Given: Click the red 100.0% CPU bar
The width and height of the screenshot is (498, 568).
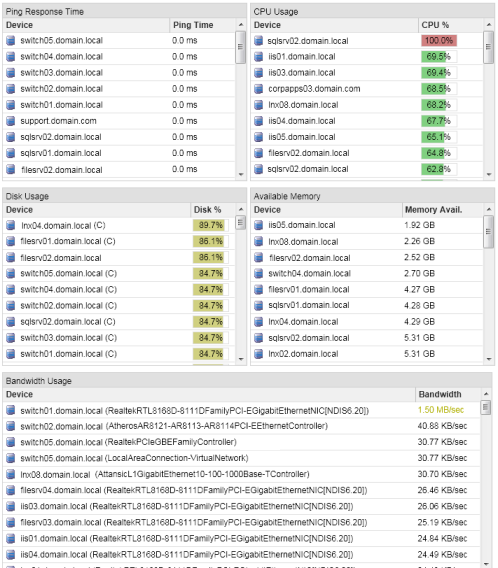Looking at the screenshot, I should 439,41.
